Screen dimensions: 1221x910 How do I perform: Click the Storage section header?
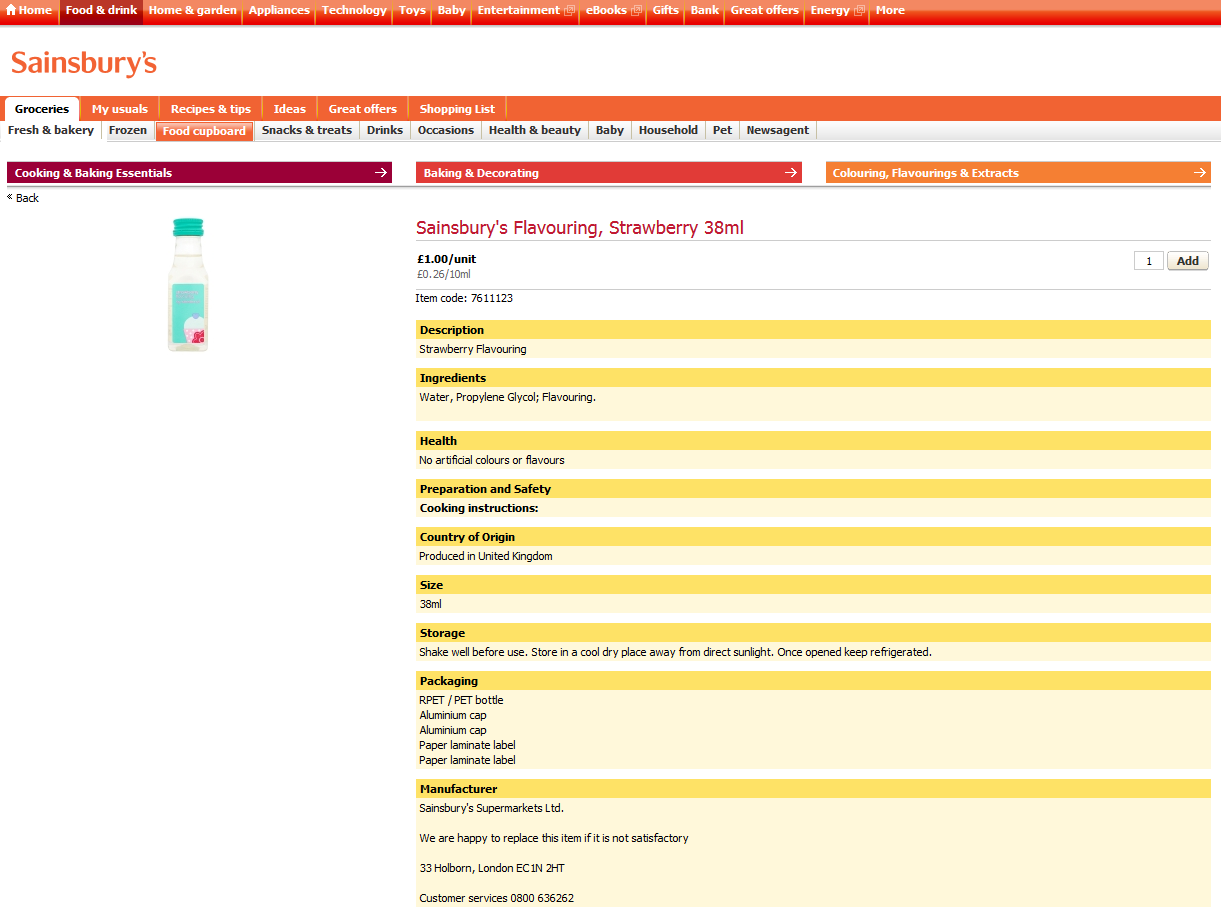point(813,633)
